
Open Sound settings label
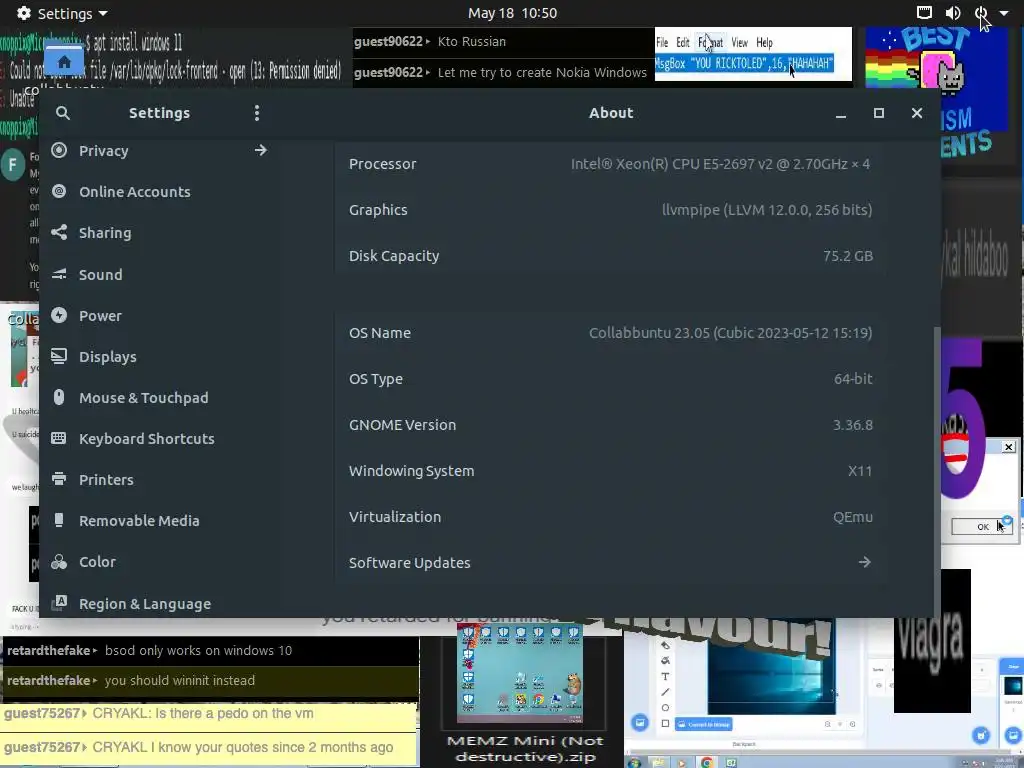101,275
